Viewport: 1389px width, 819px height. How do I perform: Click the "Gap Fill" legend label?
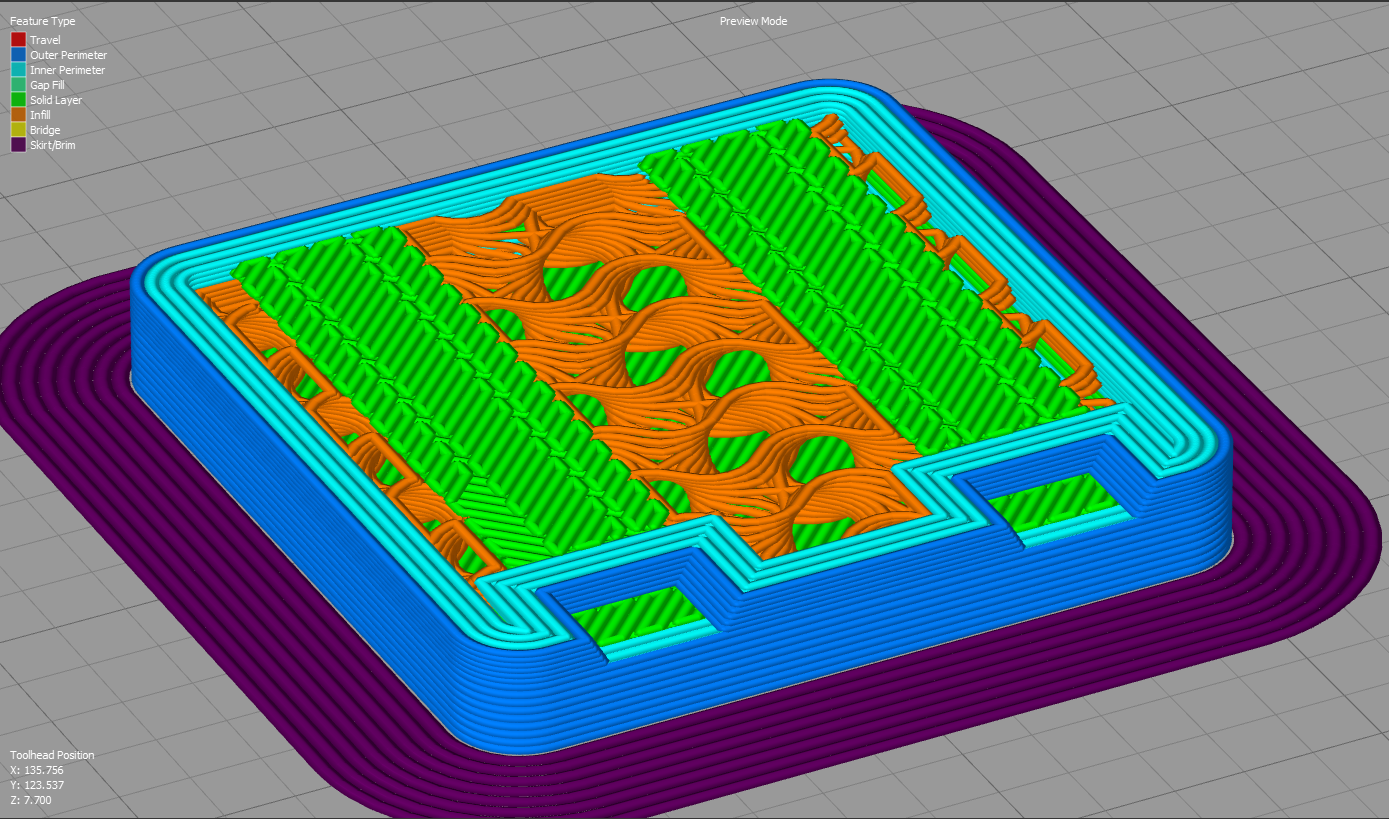(49, 85)
